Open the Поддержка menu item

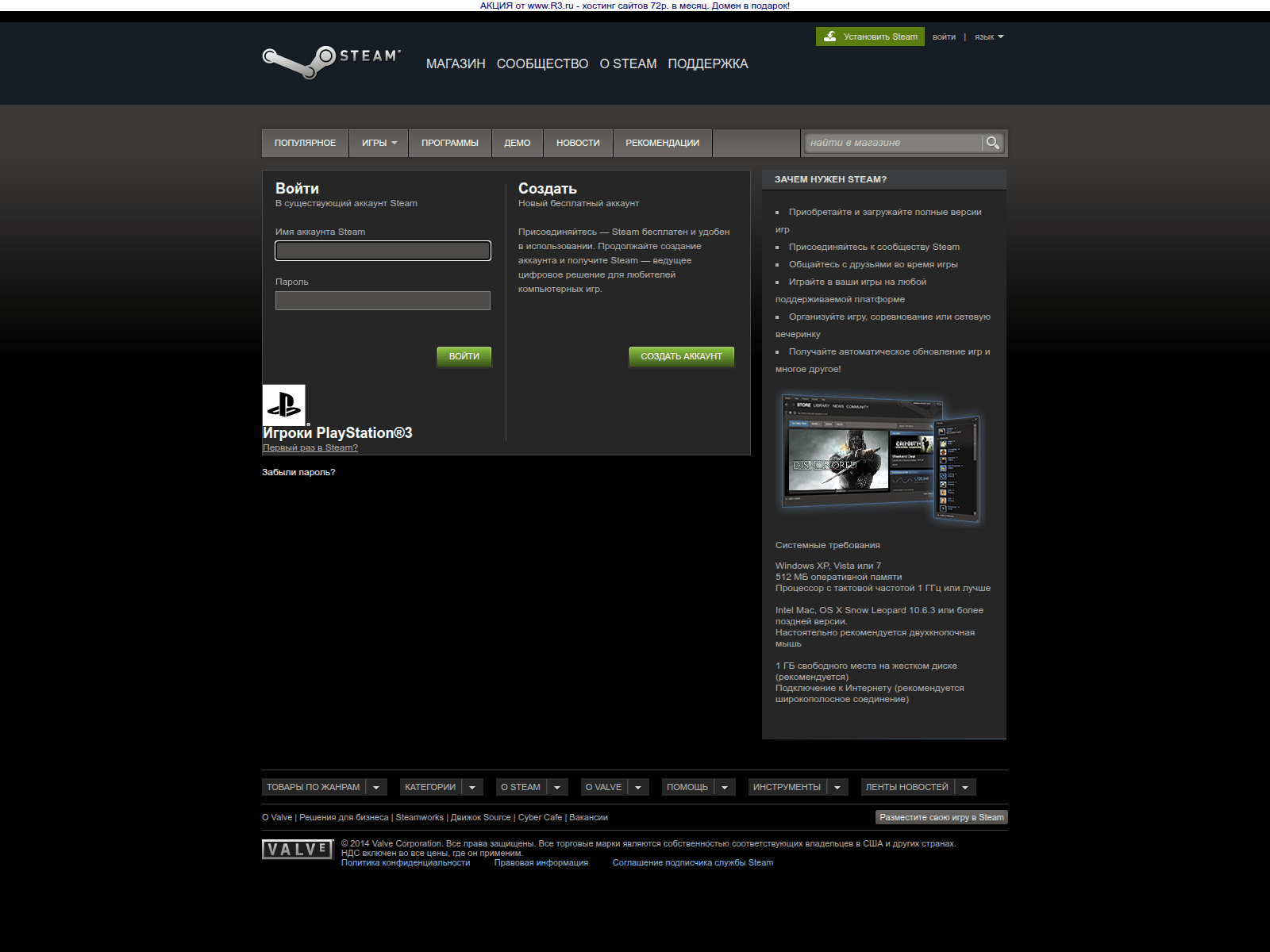point(707,64)
